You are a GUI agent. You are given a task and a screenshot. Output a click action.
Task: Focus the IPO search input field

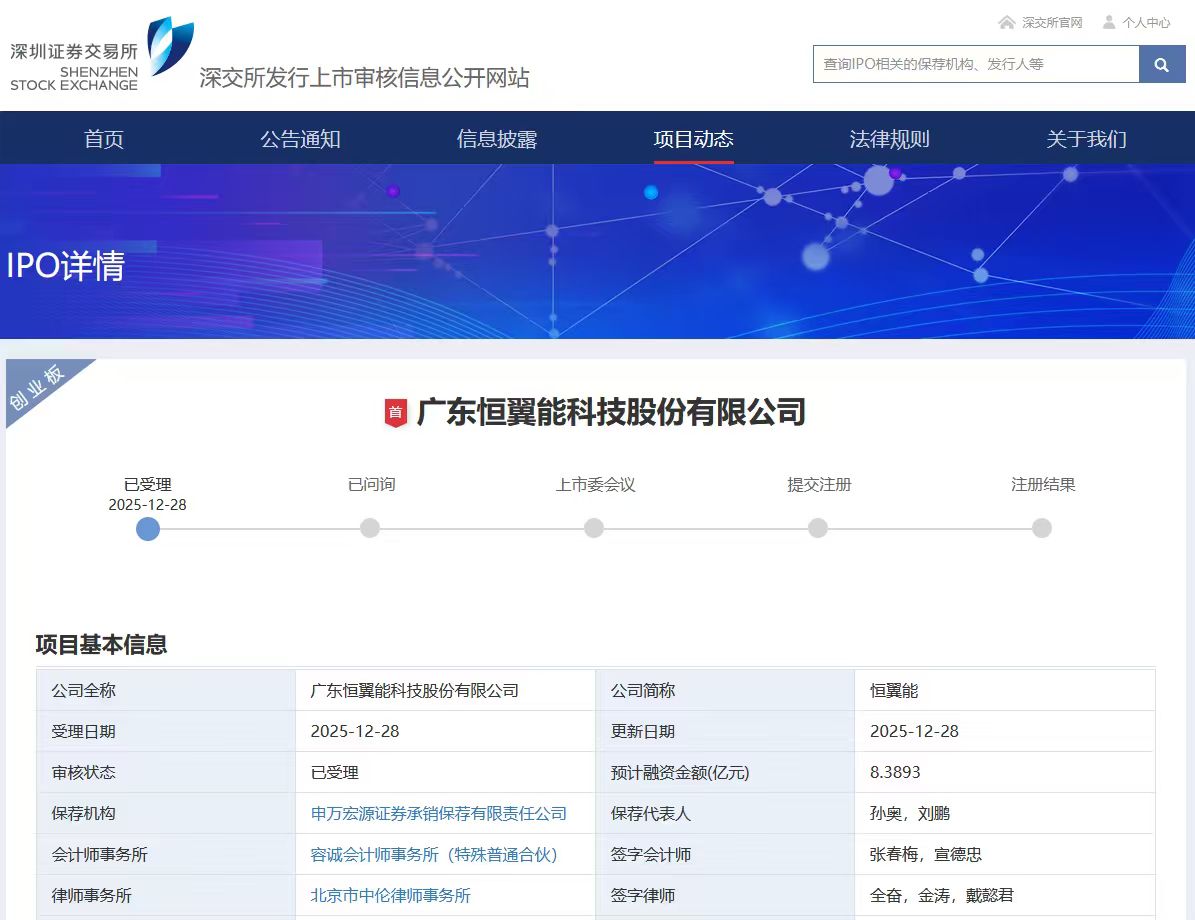975,64
